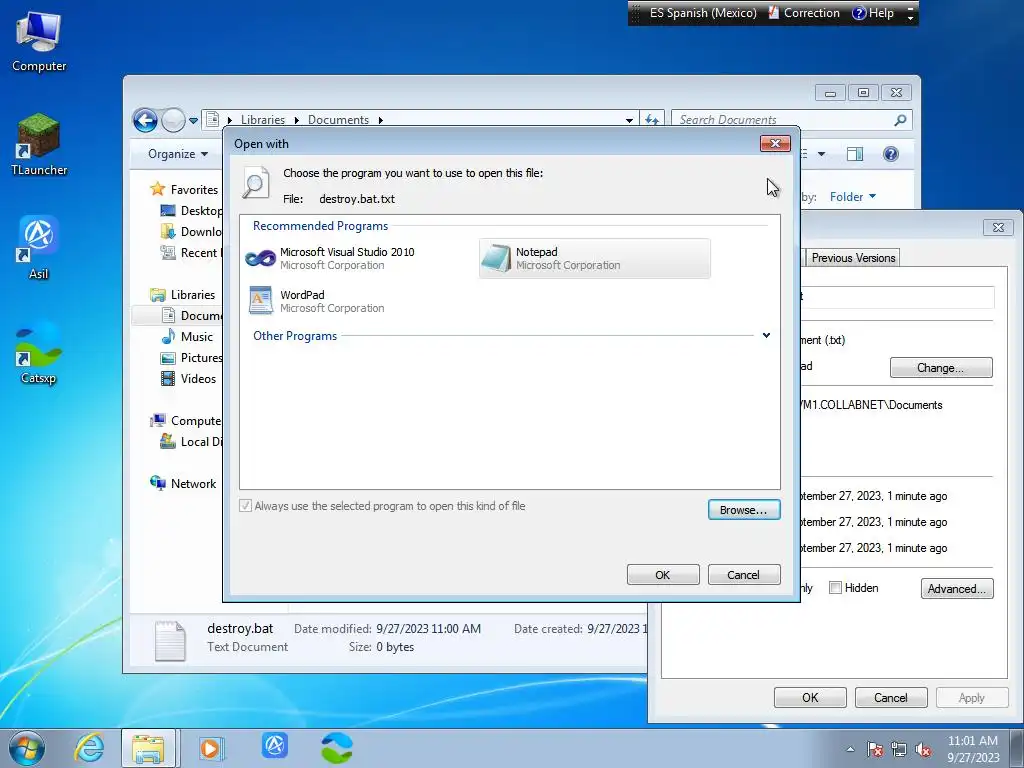Open the change view dropdown arrow
The width and height of the screenshot is (1024, 768).
tap(822, 154)
